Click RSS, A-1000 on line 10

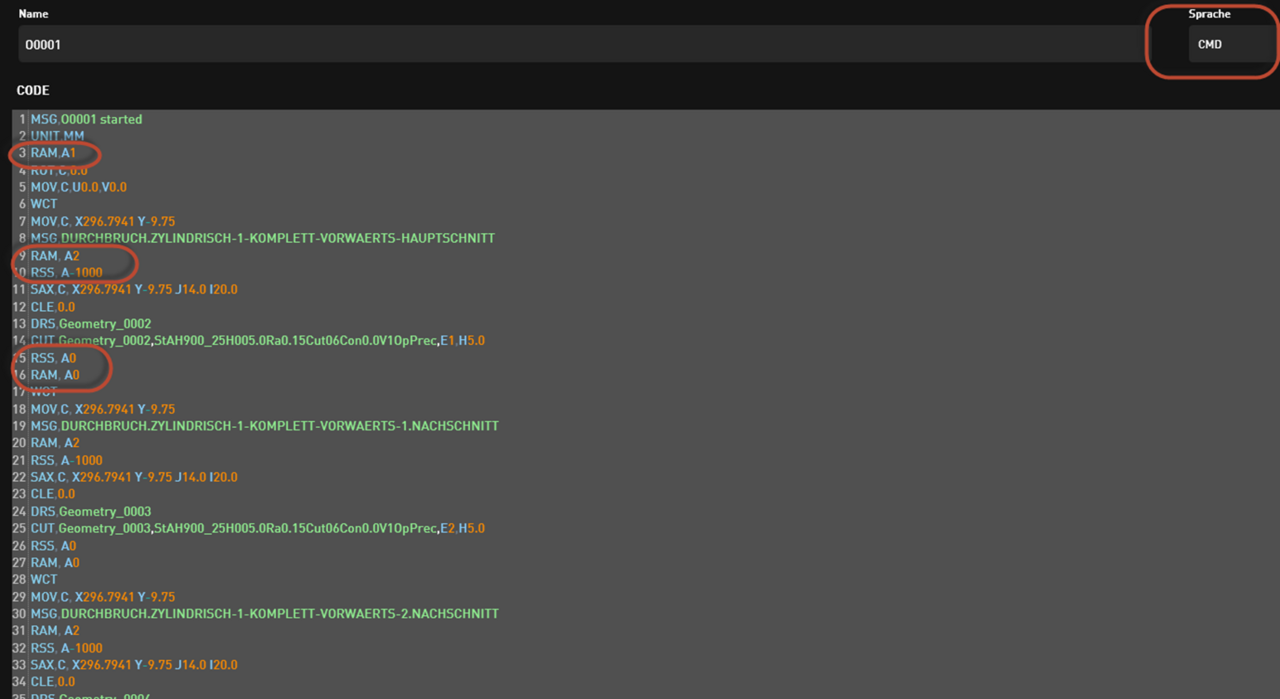click(66, 272)
